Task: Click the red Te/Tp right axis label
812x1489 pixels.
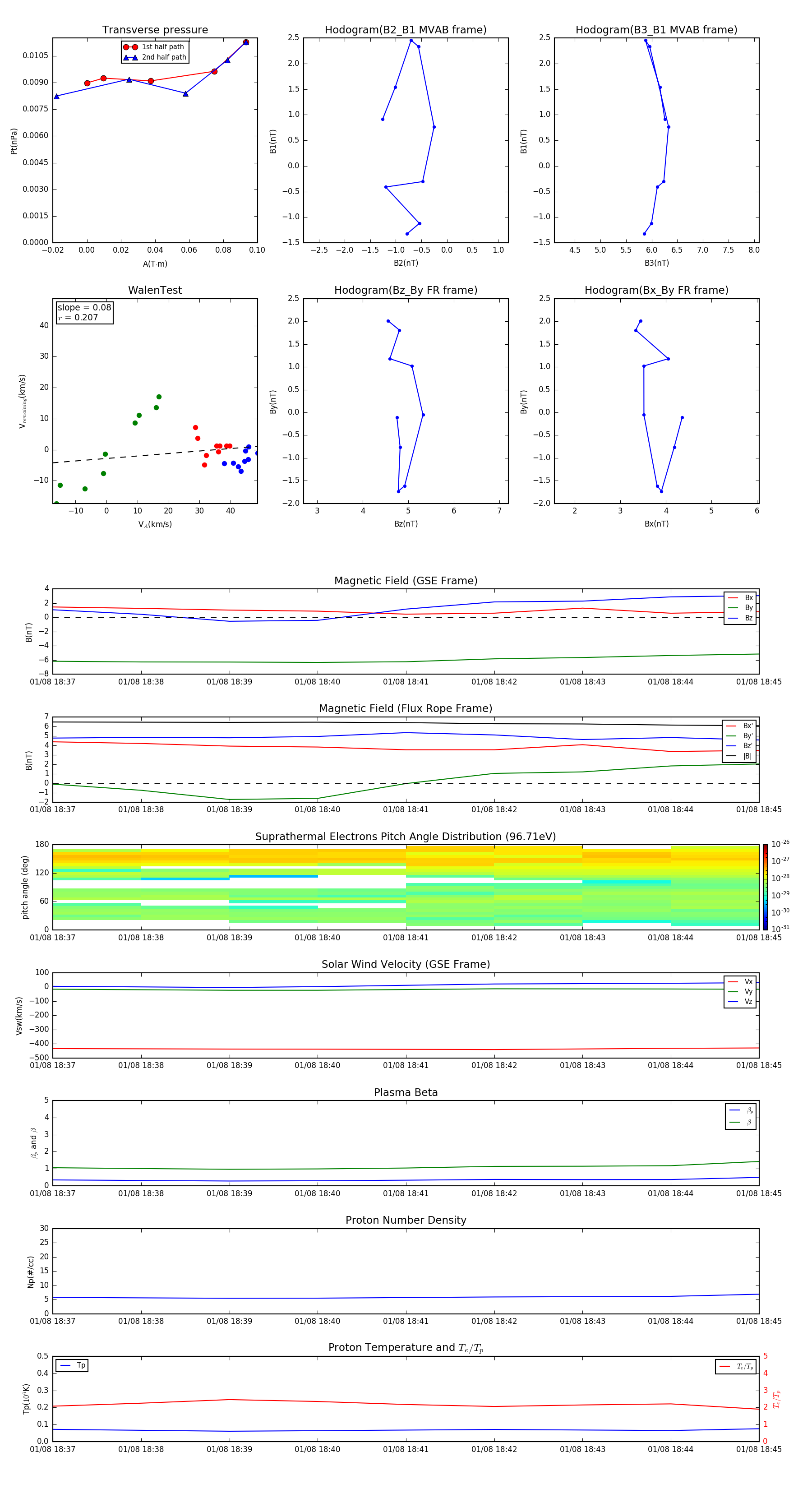Action: click(x=776, y=1399)
